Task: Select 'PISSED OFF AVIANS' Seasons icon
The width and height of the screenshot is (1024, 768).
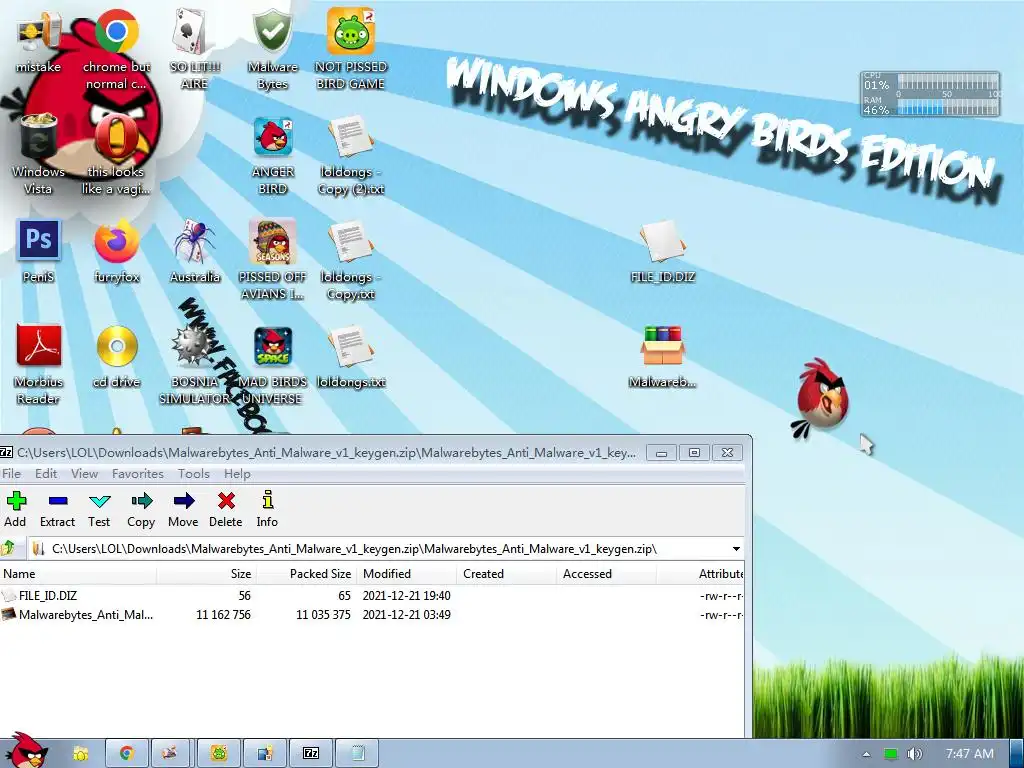Action: [x=272, y=259]
